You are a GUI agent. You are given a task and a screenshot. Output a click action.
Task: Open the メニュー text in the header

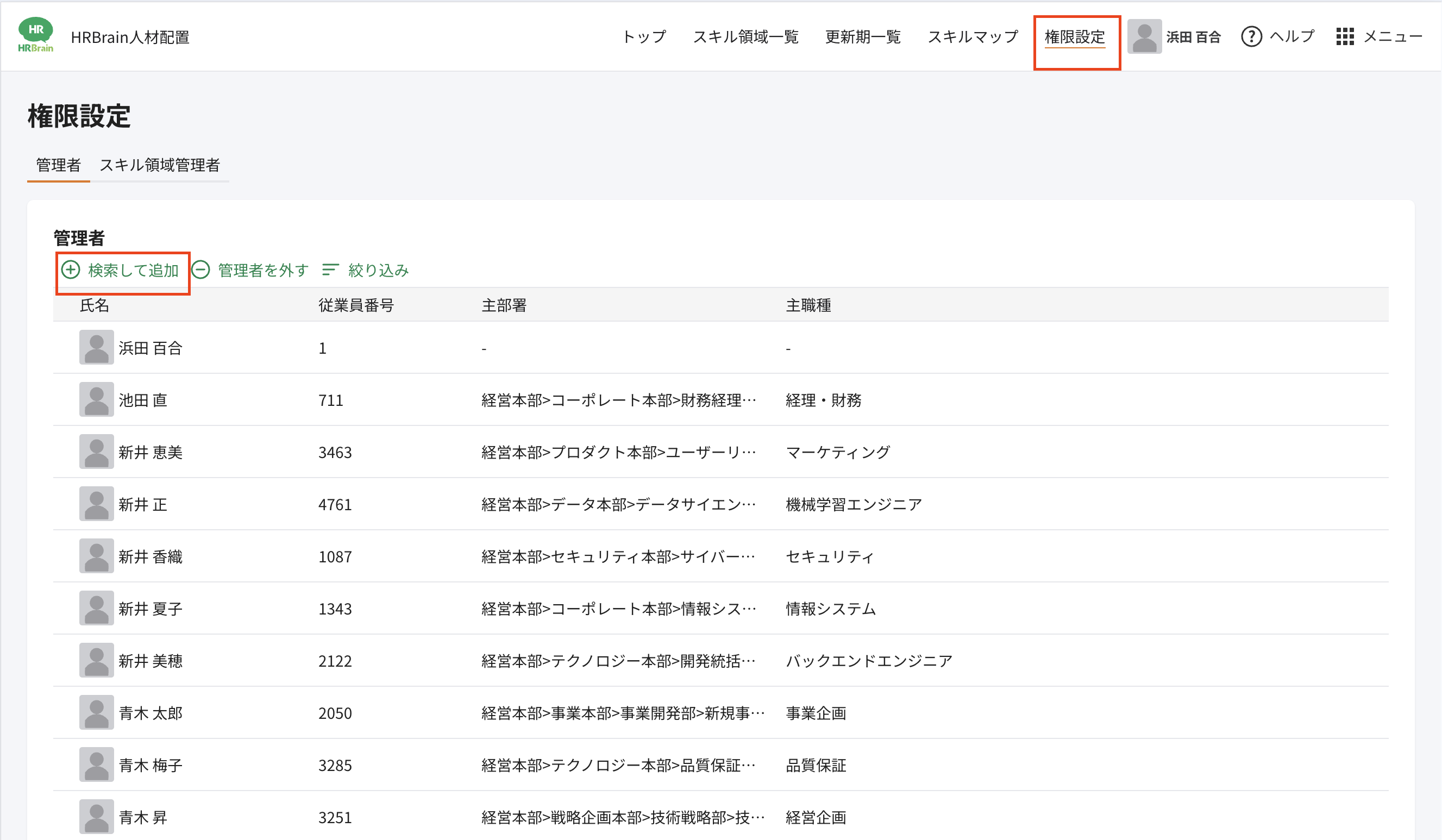[x=1393, y=36]
